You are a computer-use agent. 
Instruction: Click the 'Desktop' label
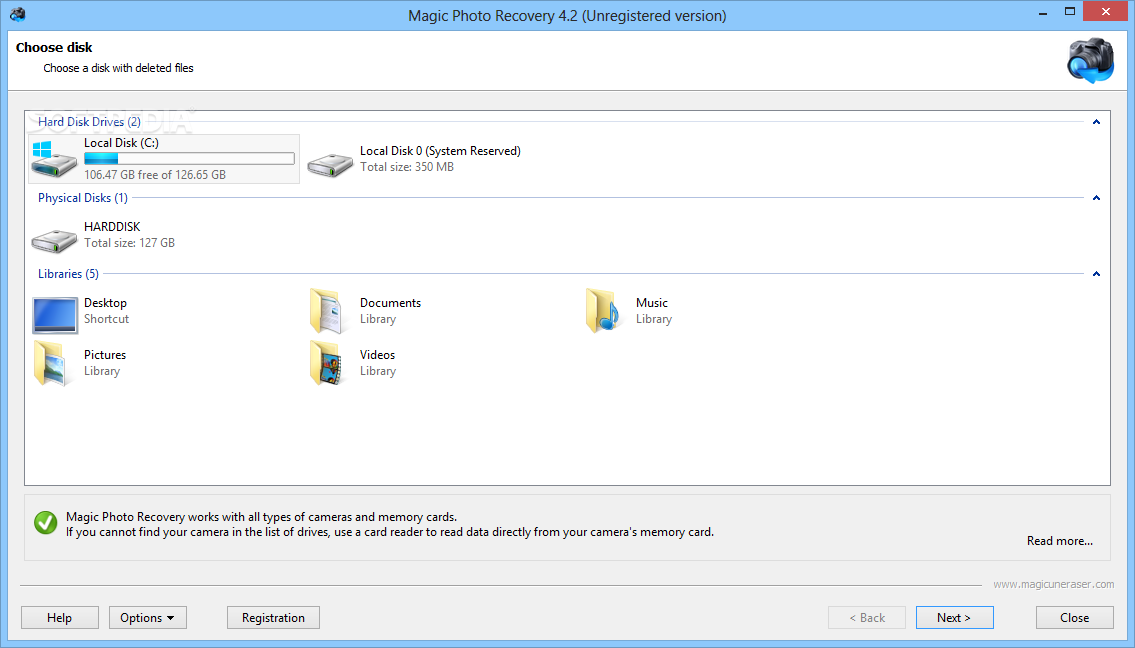pos(105,303)
